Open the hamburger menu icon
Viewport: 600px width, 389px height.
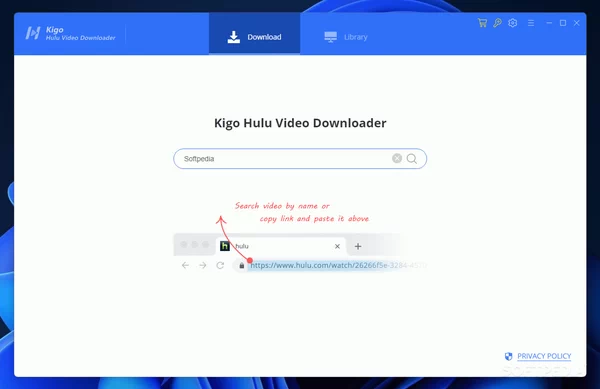point(531,23)
